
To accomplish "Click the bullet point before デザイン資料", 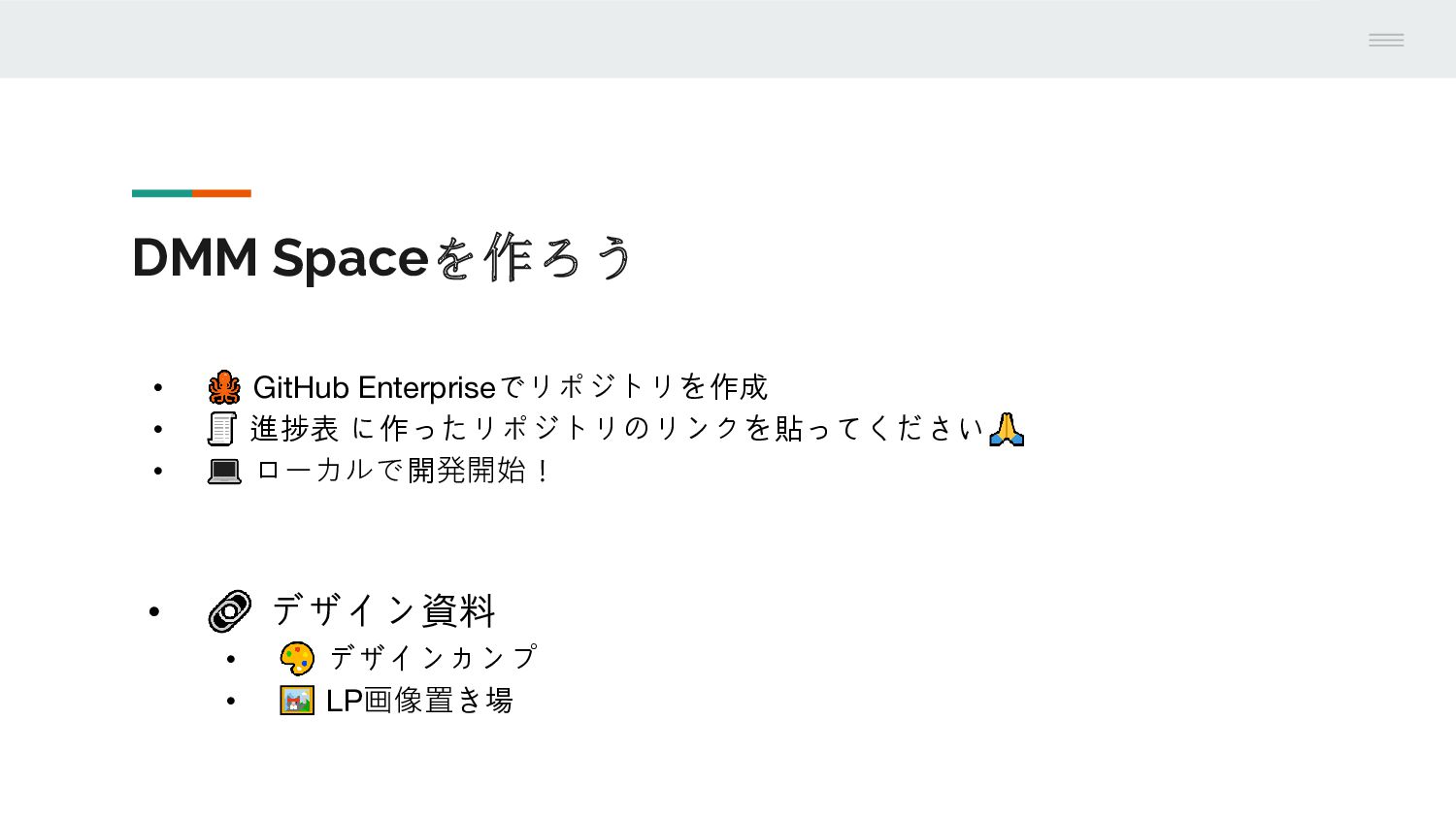I will [154, 611].
